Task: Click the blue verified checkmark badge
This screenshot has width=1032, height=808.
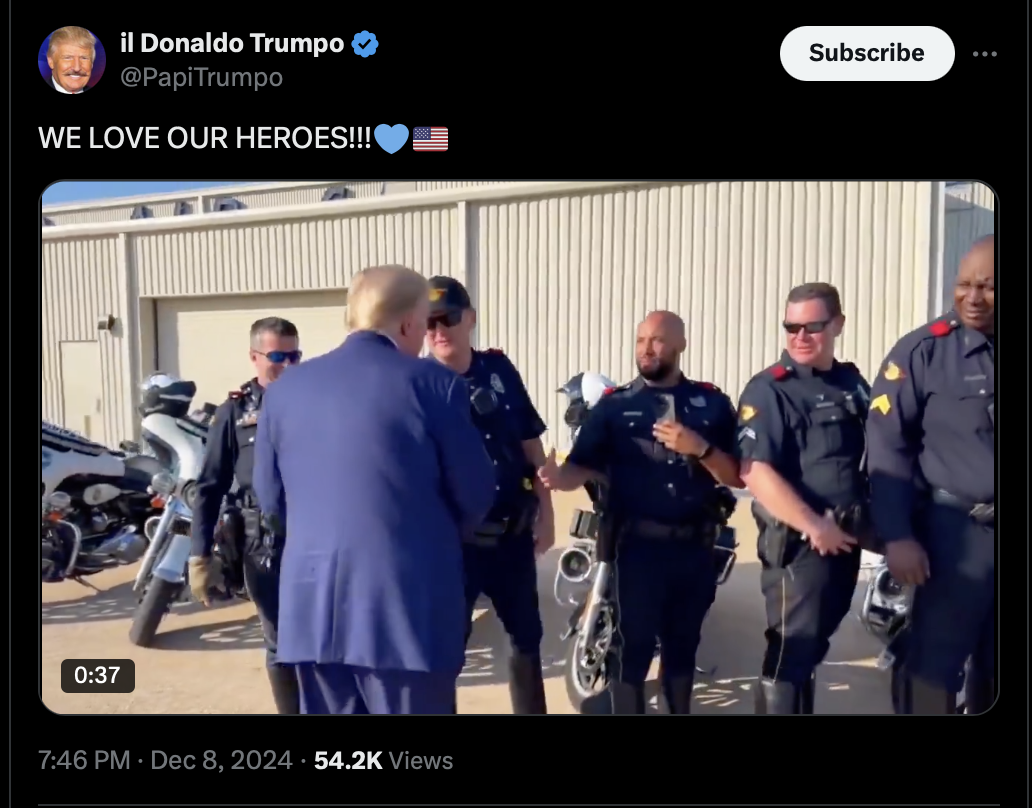Action: coord(365,44)
